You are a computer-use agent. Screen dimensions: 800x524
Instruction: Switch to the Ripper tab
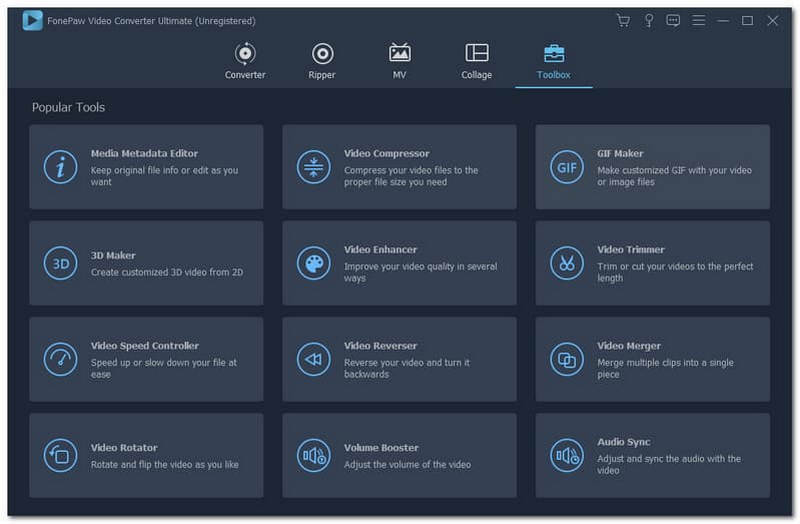322,61
